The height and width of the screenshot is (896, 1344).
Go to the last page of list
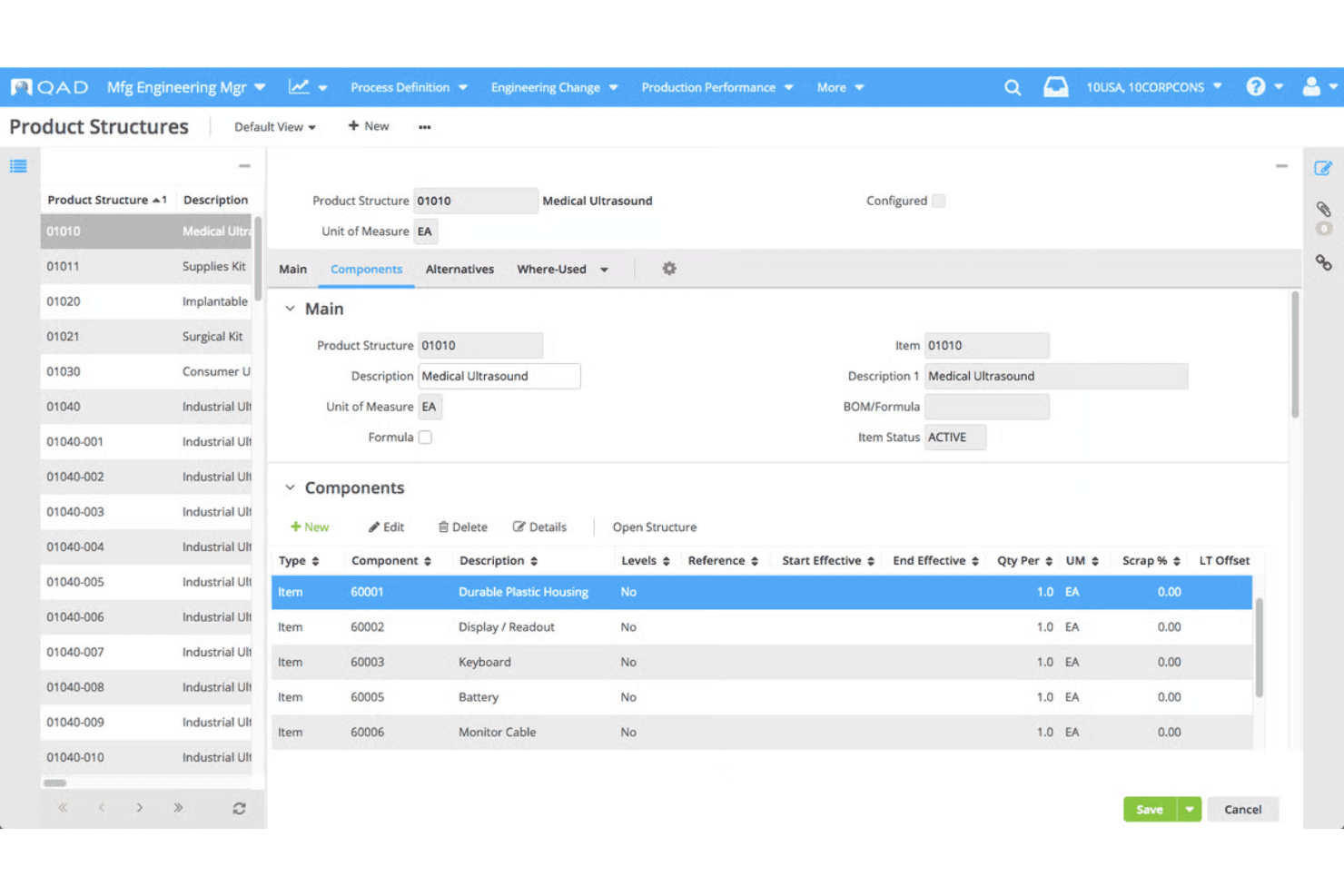(x=178, y=807)
